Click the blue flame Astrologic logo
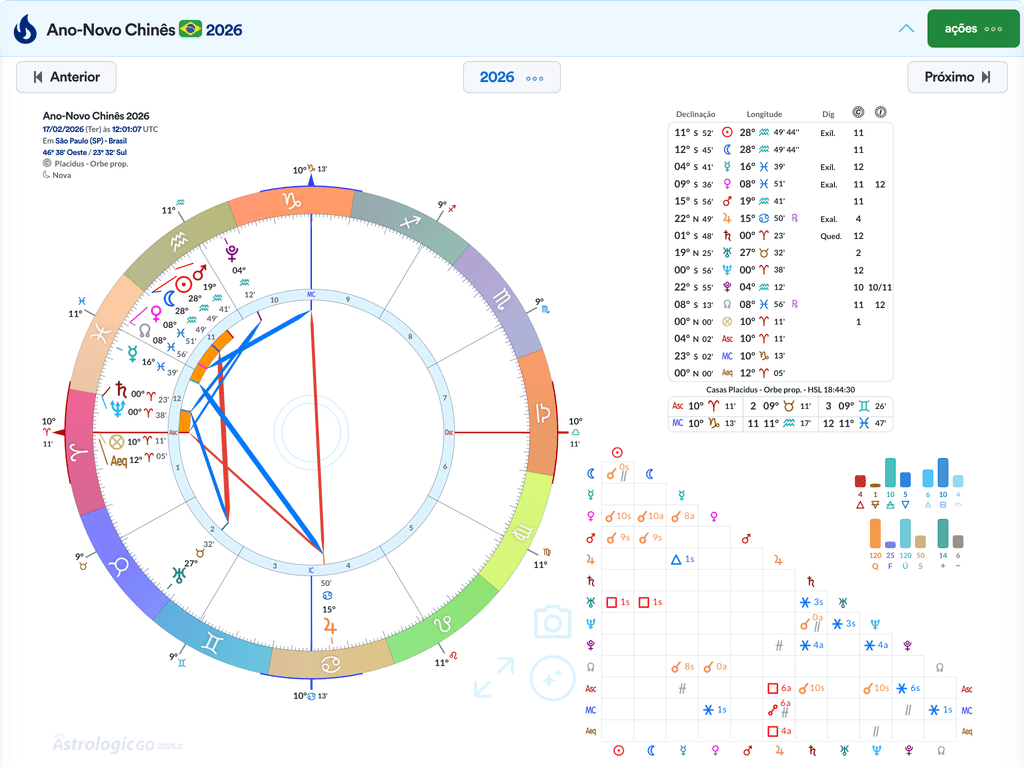 [x=25, y=29]
